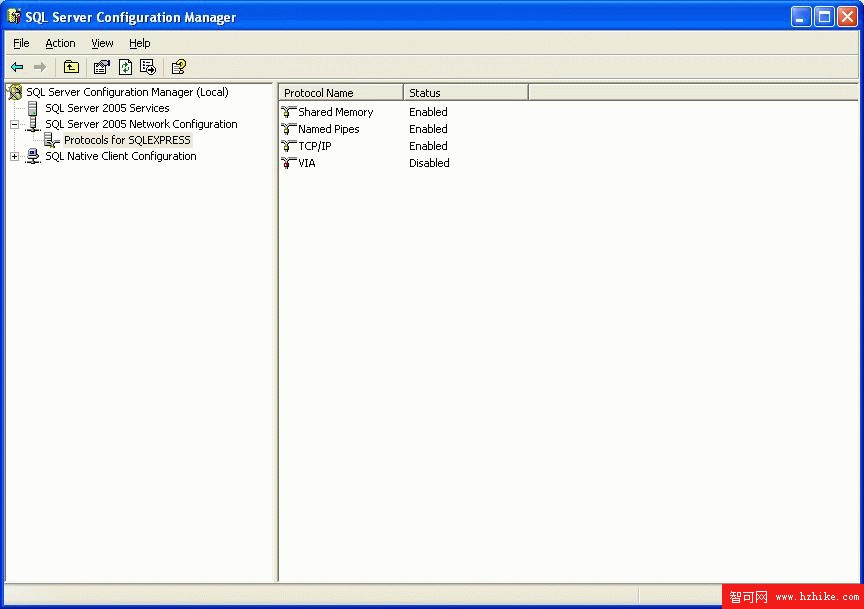Screen dimensions: 864x609
Task: Close the SQL Server Configuration Manager window
Action: [847, 17]
